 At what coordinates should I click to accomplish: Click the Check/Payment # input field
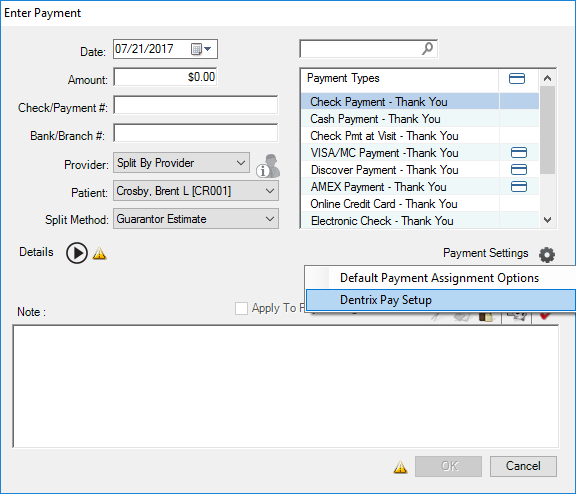(195, 105)
